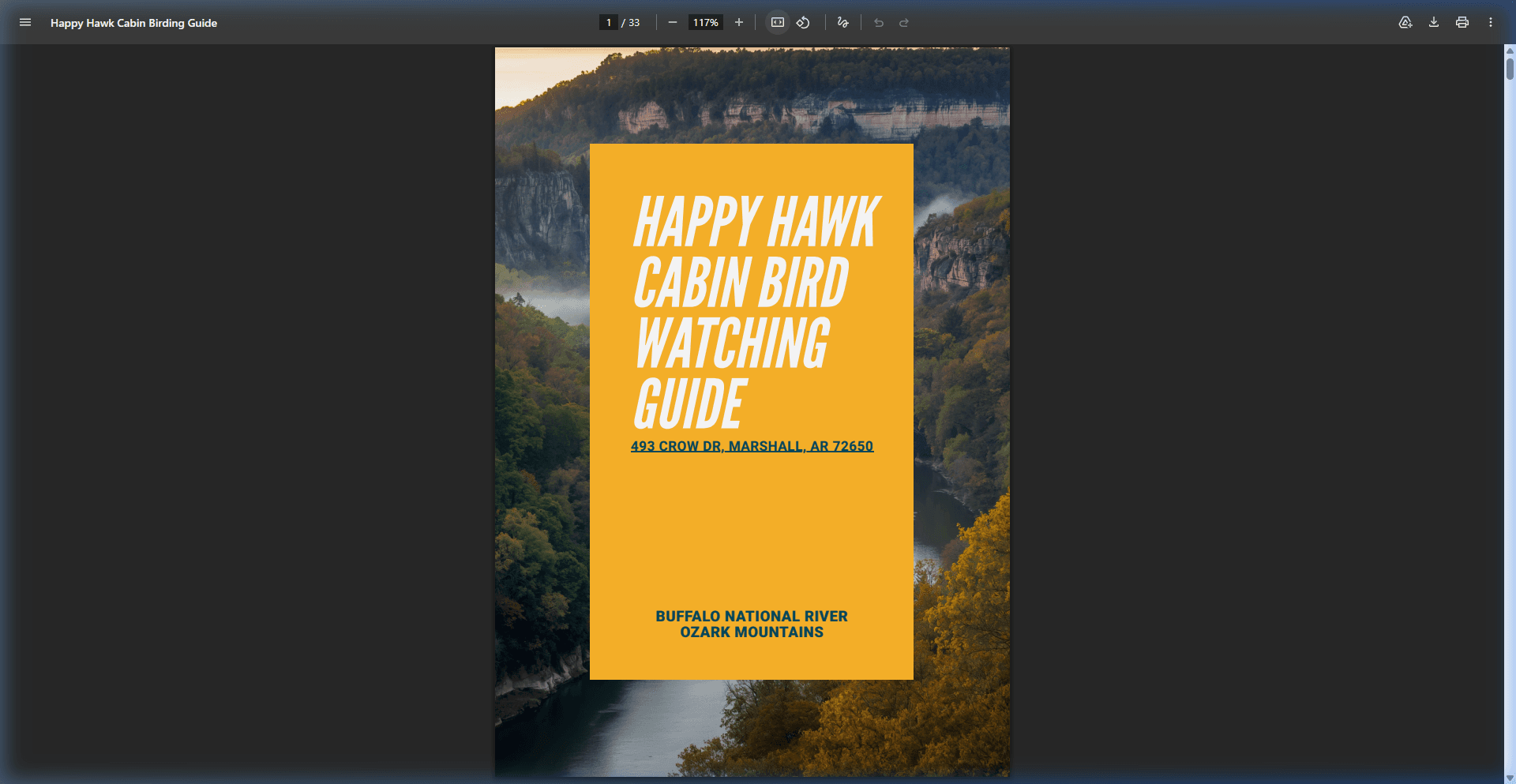Click the scrollbar down arrow
This screenshot has width=1516, height=784.
tap(1510, 778)
